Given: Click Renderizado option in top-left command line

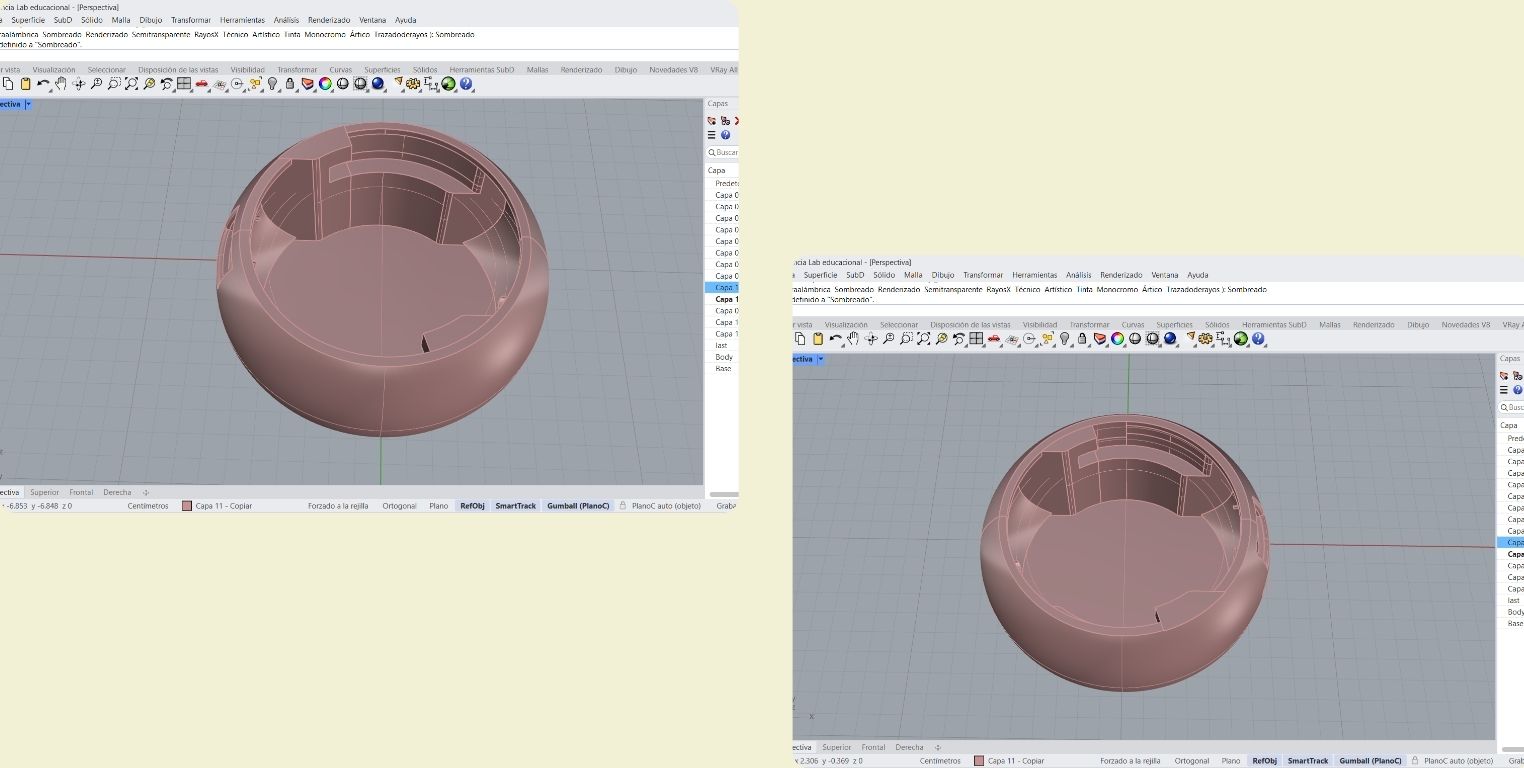Looking at the screenshot, I should point(106,34).
